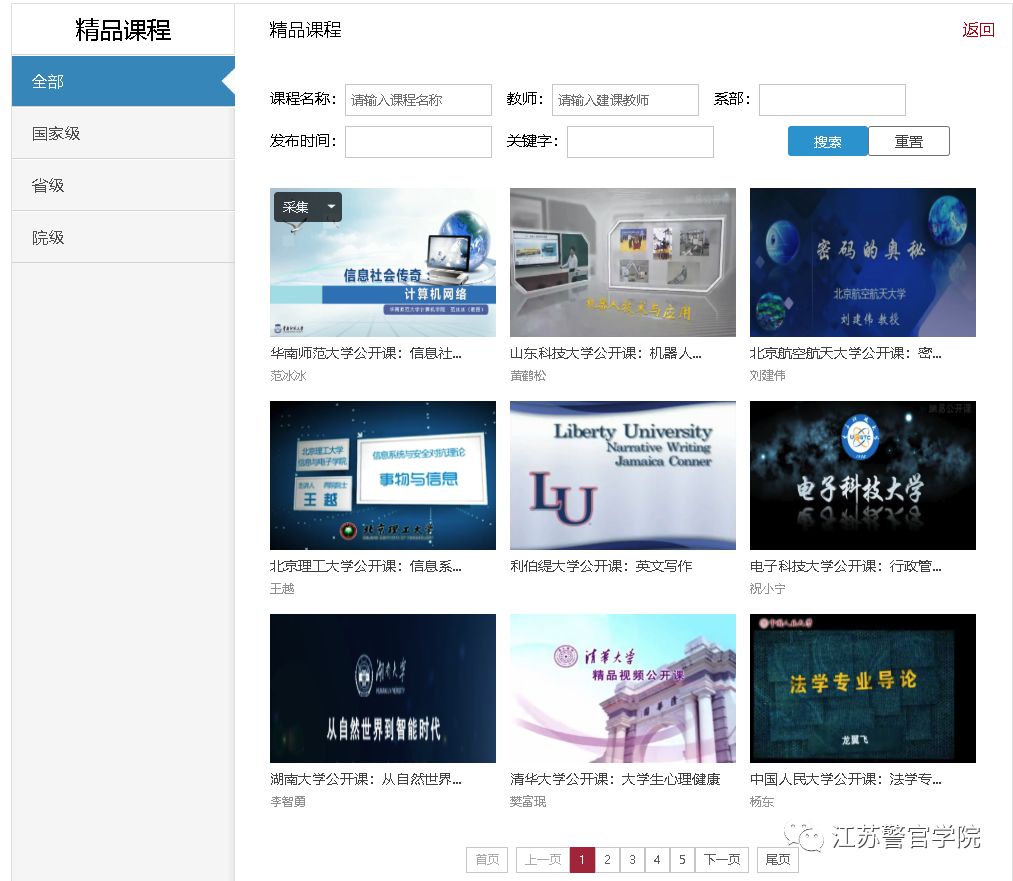Go to 尾页 in pagination
The width and height of the screenshot is (1013, 881).
778,860
